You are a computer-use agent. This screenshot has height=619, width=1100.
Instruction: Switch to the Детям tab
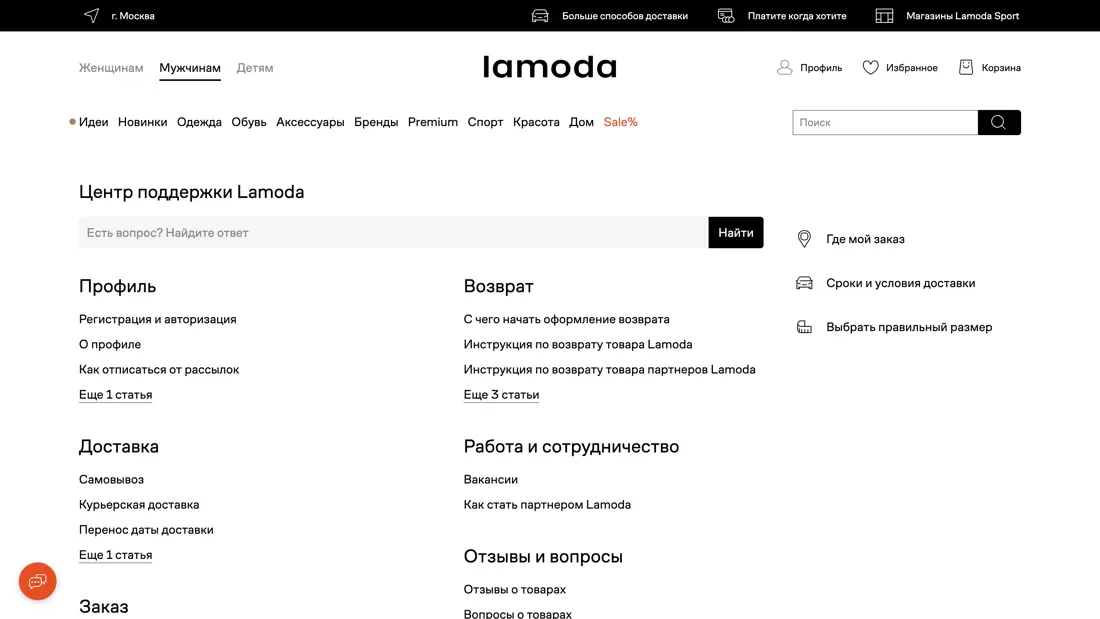click(255, 68)
